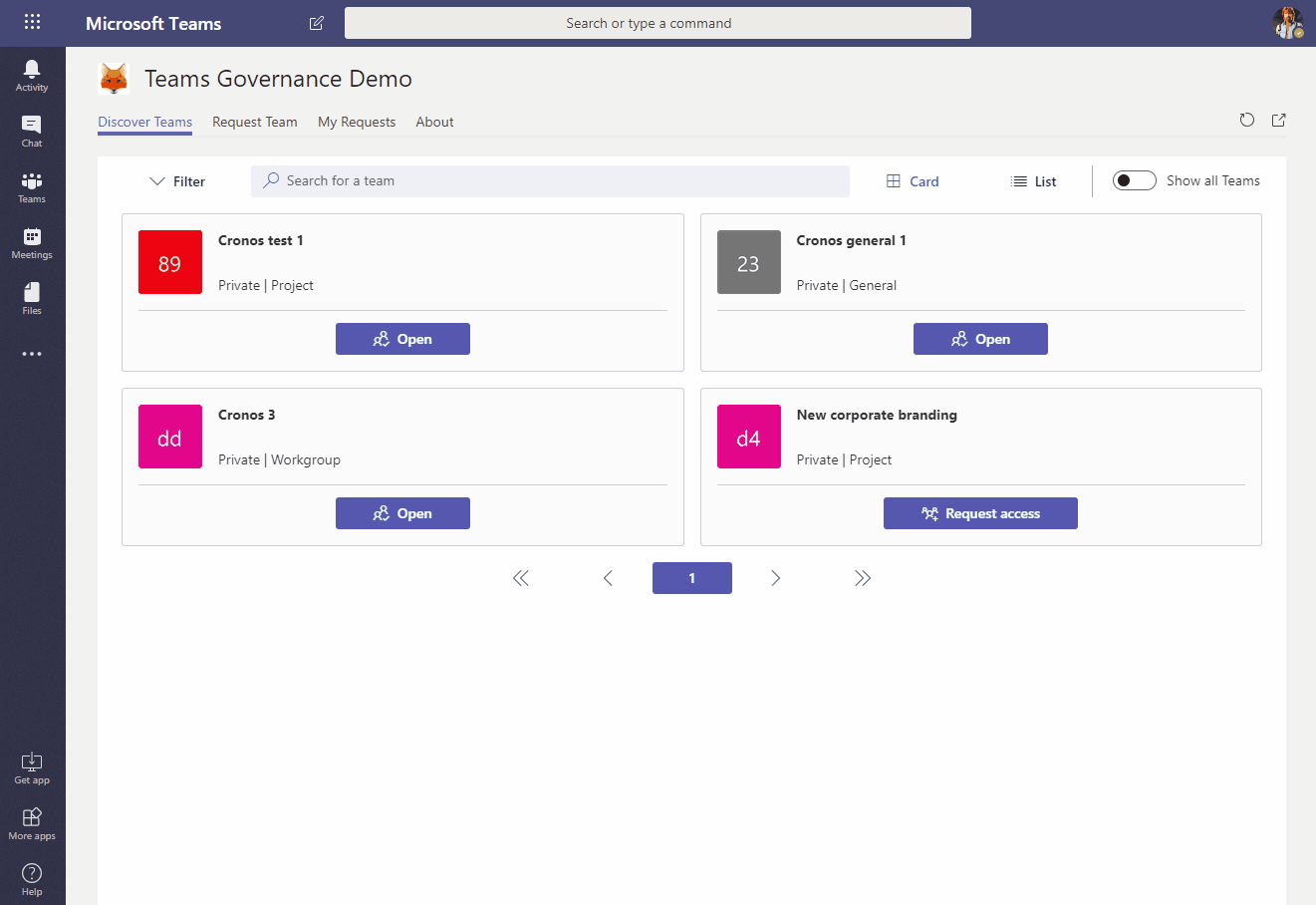The image size is (1316, 905).
Task: Select the Discover Teams tab
Action: 145,122
